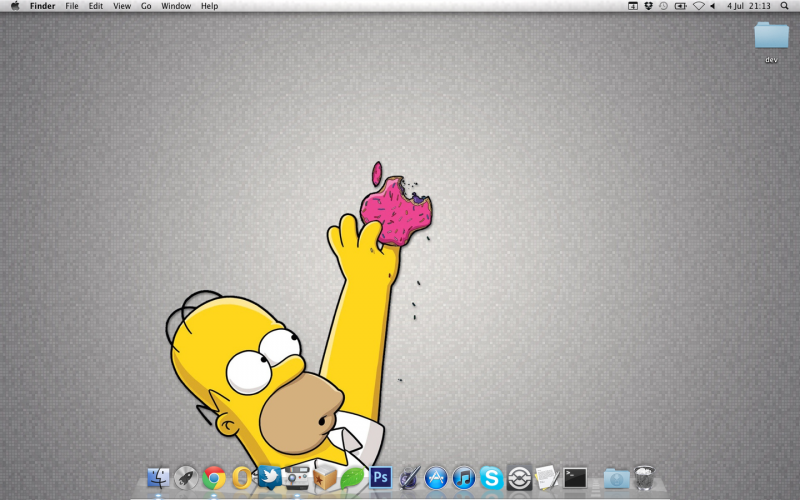Open the Go menu
The height and width of the screenshot is (500, 800).
click(x=146, y=6)
